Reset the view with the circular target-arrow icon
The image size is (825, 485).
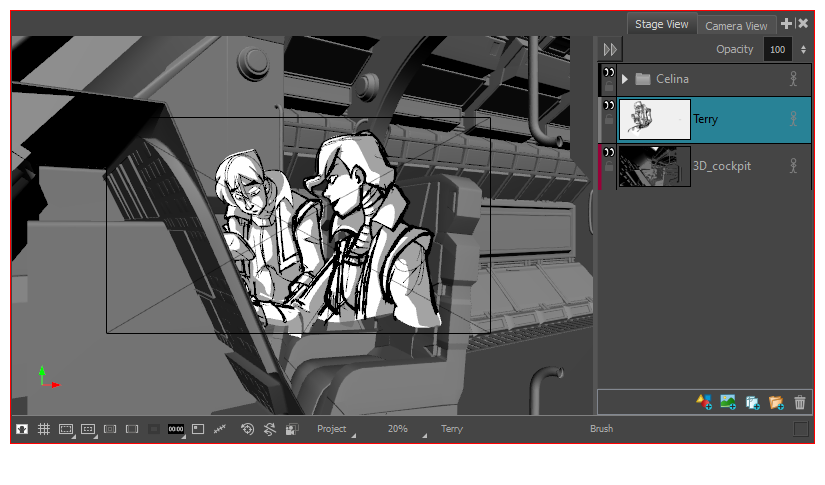247,429
